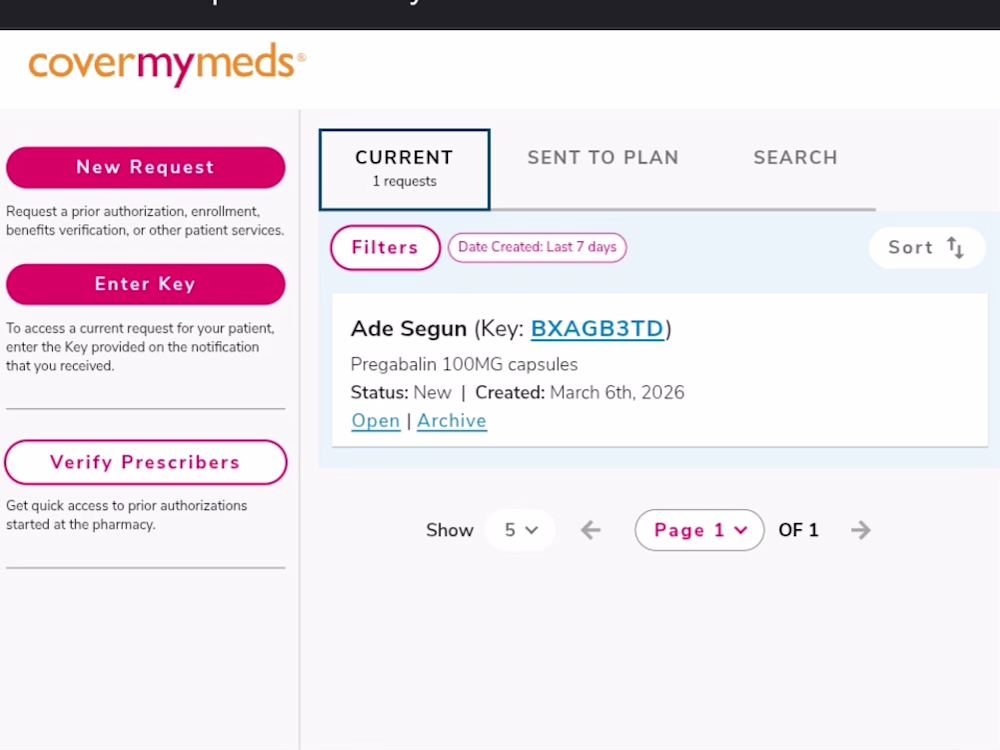Click the Created March 6th, 2026 date
The width and height of the screenshot is (1000, 750).
tap(617, 393)
